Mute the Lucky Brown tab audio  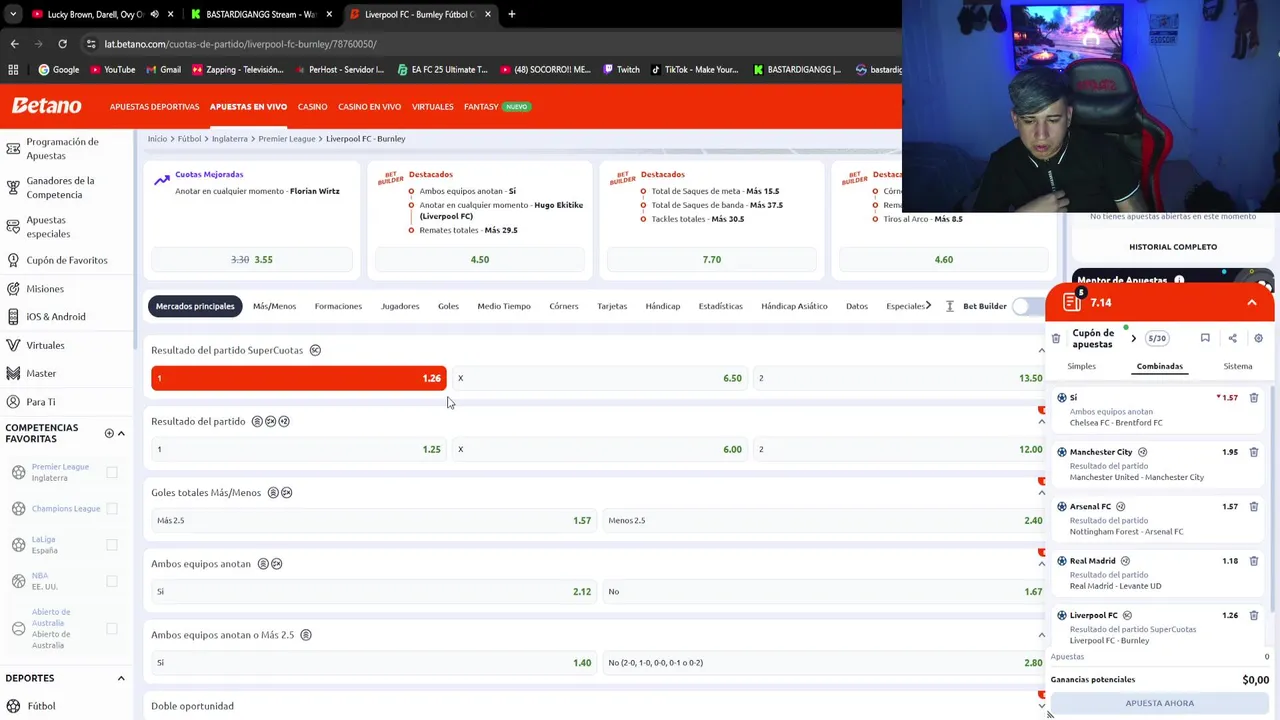(x=154, y=14)
